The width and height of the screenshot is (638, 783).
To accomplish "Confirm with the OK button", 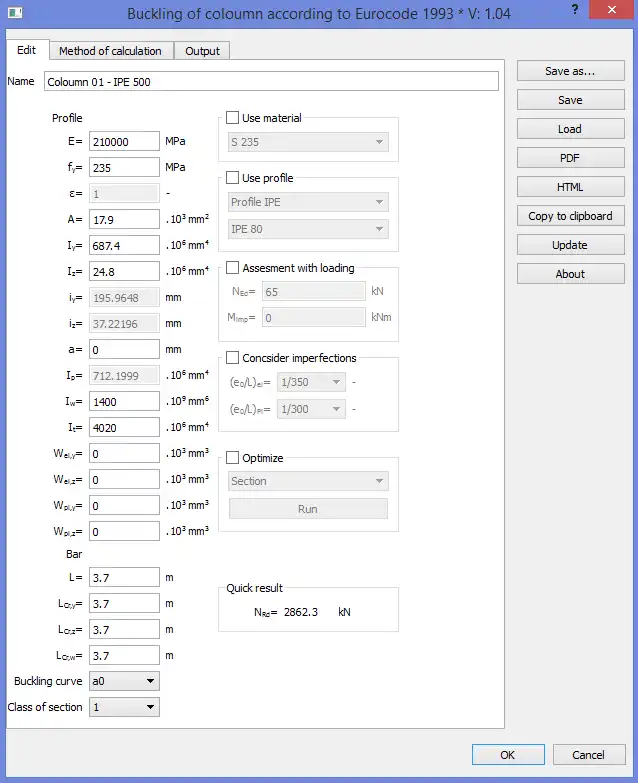I will (508, 755).
